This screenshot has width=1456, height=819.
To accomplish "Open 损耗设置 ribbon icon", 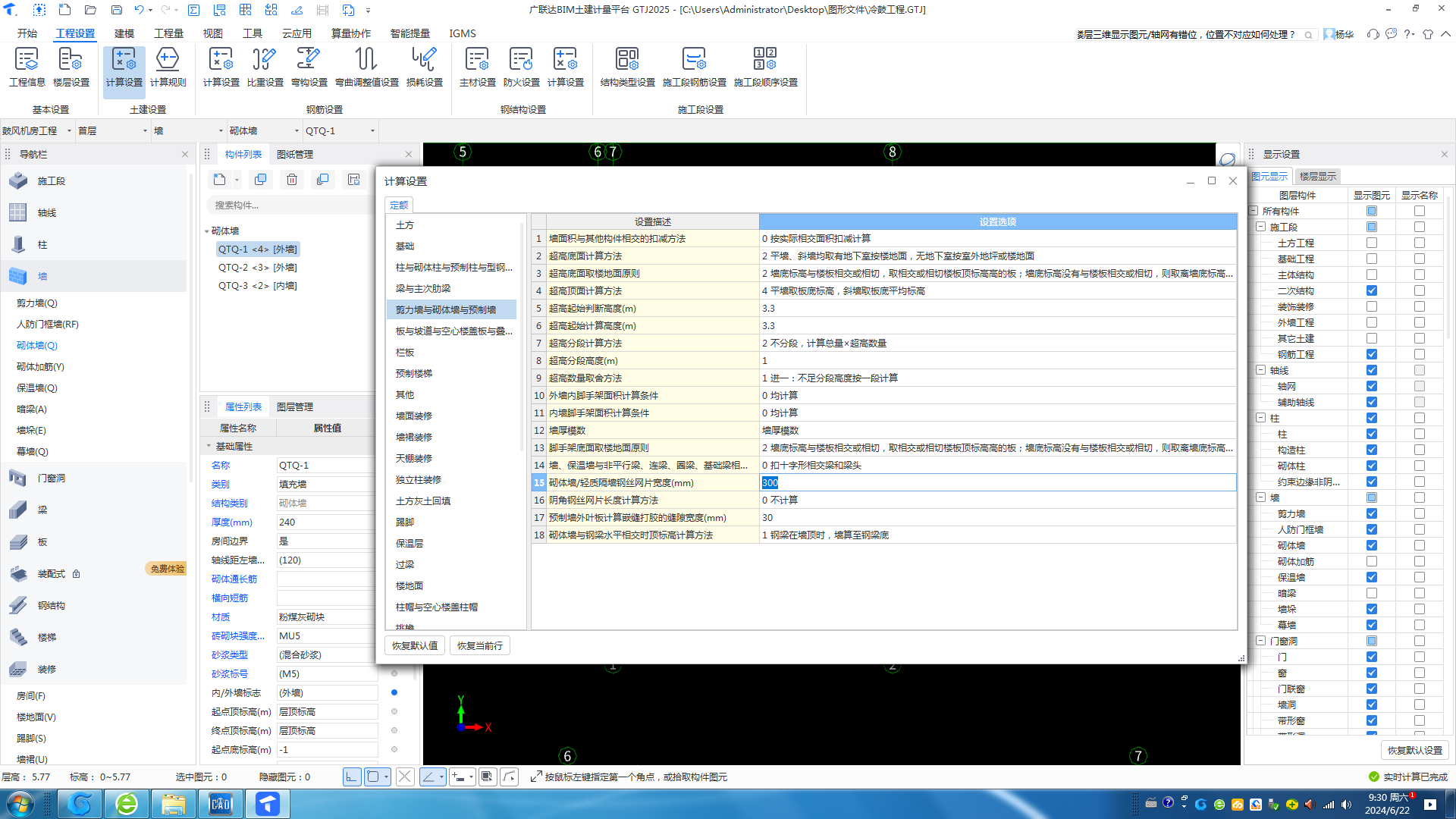I will (424, 67).
